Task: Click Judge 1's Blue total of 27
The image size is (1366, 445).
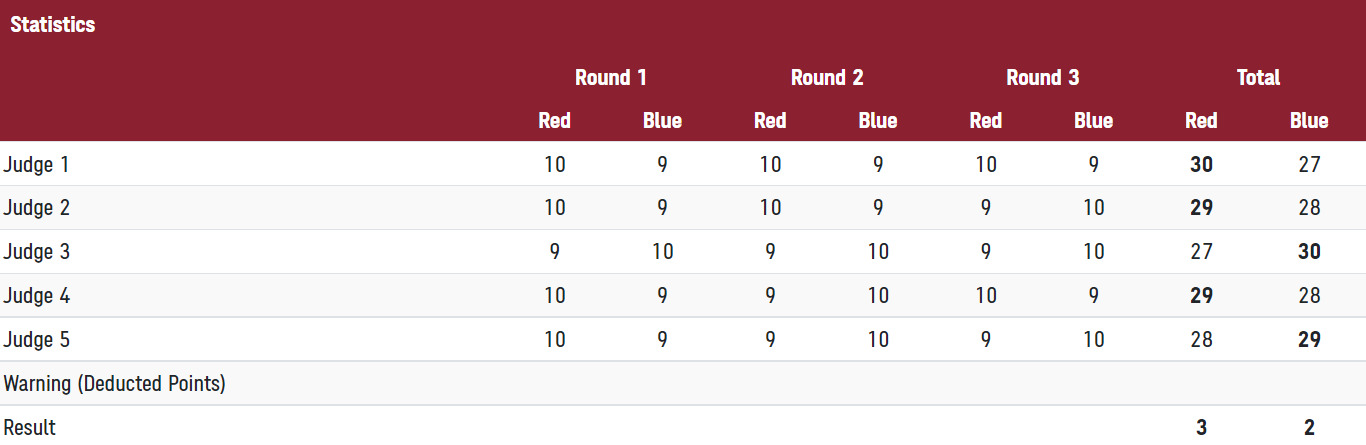Action: pos(1309,164)
